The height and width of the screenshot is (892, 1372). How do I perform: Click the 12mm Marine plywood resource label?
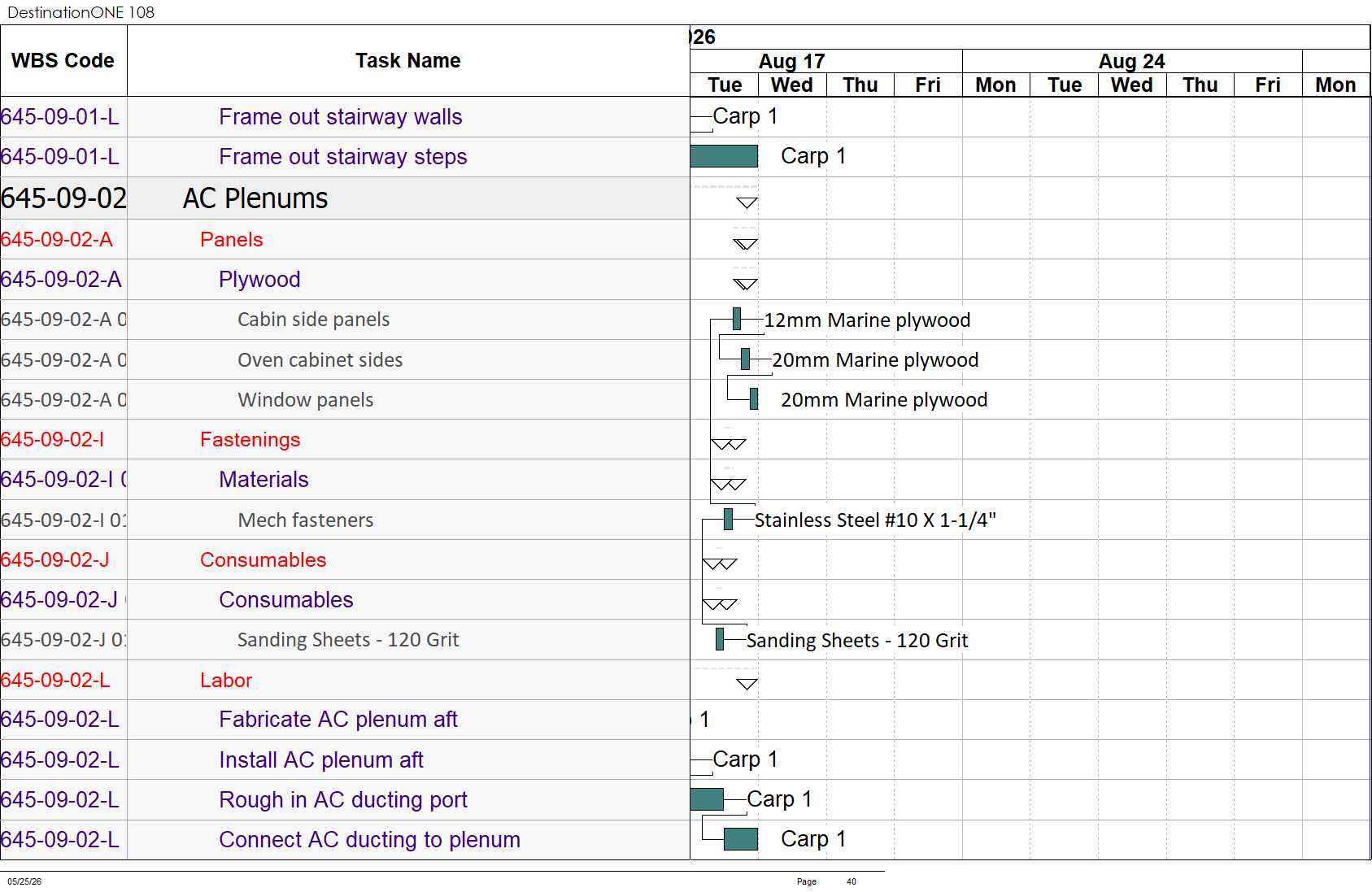click(867, 320)
